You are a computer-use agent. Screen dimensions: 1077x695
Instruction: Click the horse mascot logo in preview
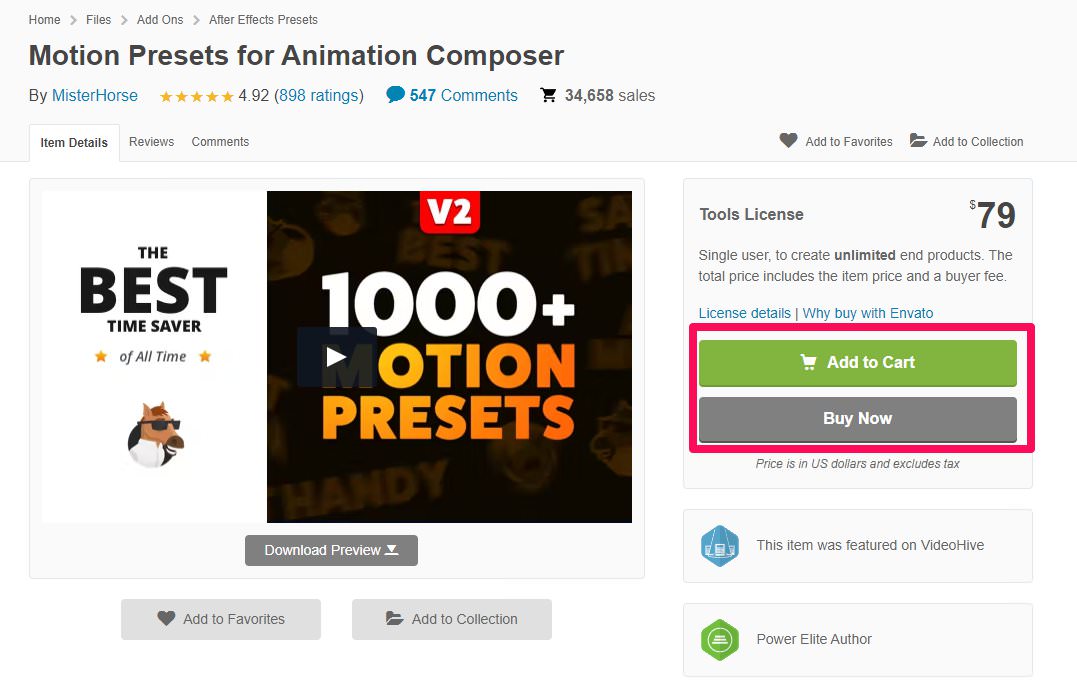(x=156, y=435)
